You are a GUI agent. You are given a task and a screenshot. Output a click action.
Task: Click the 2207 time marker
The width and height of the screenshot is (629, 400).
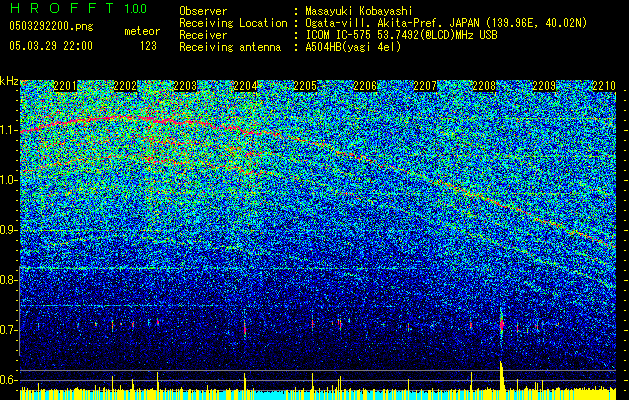pos(425,86)
